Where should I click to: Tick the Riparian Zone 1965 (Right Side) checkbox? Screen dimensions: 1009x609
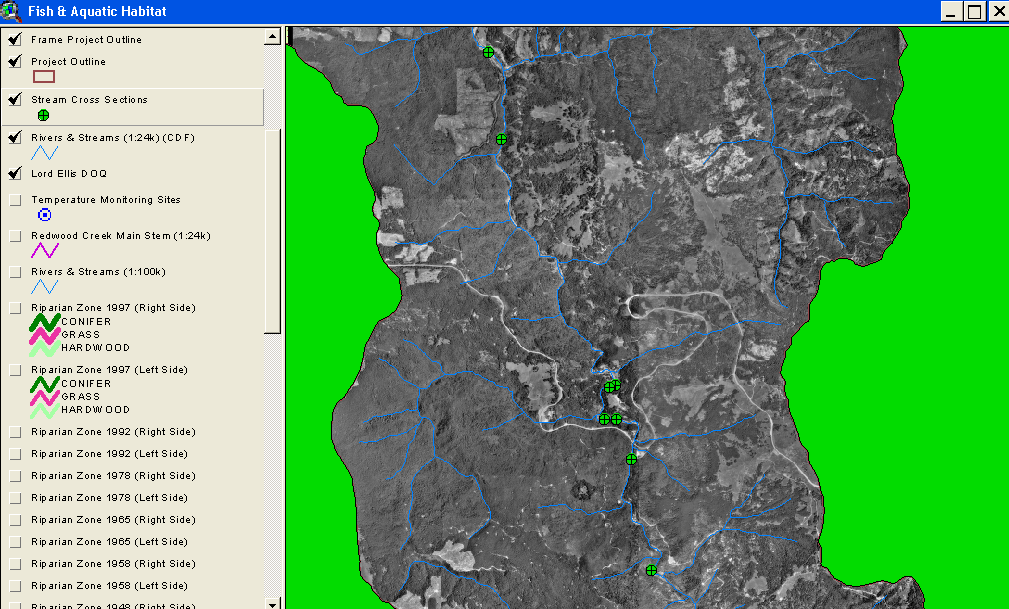point(15,520)
